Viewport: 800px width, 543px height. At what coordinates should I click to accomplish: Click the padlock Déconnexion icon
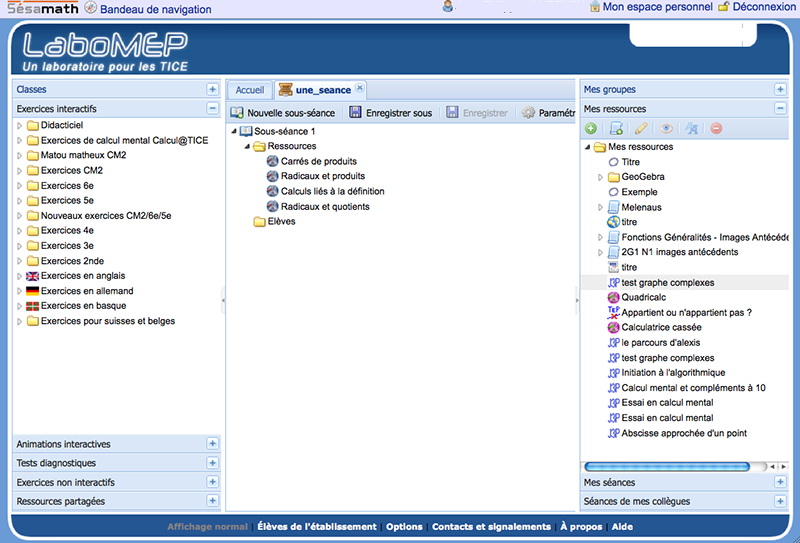tap(723, 7)
